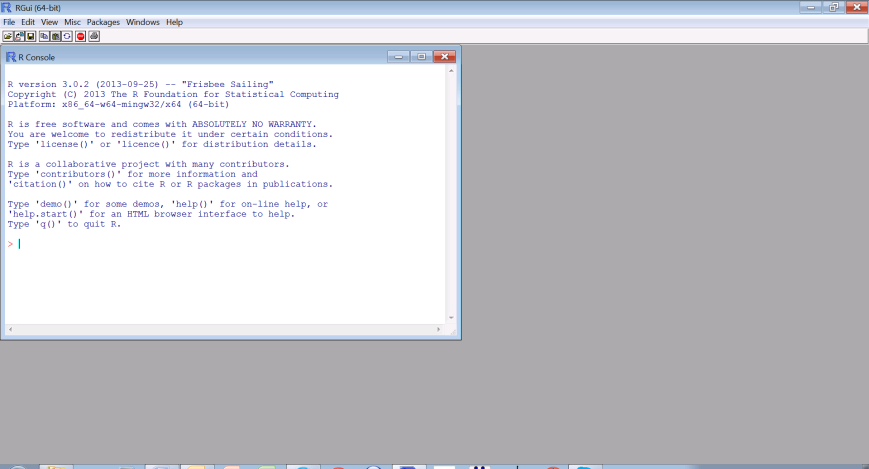Click the Copy toolbar icon
This screenshot has height=469, width=869.
(44, 36)
